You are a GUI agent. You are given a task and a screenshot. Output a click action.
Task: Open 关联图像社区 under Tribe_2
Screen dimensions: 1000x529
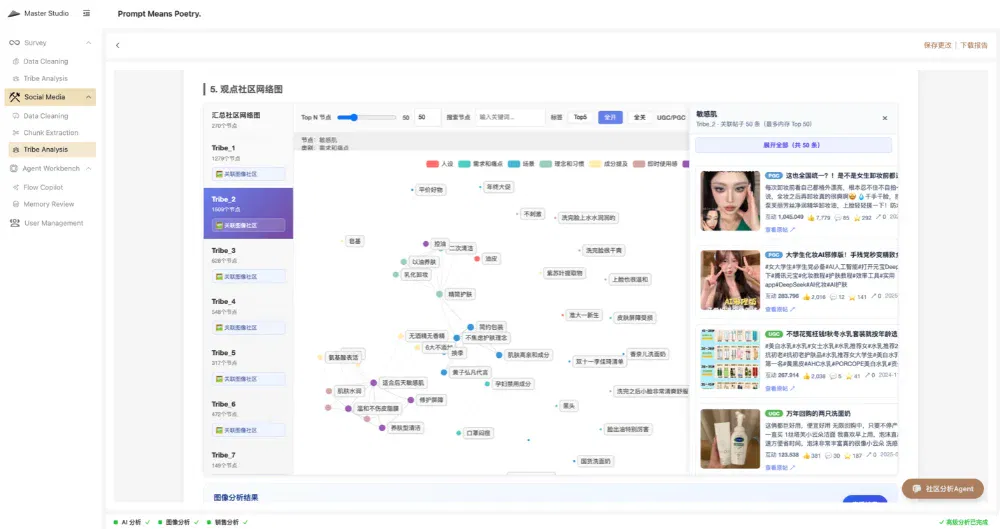[x=248, y=225]
